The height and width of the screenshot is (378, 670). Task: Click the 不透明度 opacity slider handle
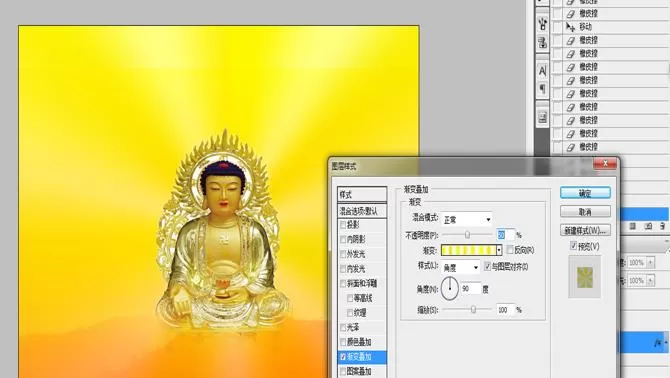pyautogui.click(x=467, y=234)
